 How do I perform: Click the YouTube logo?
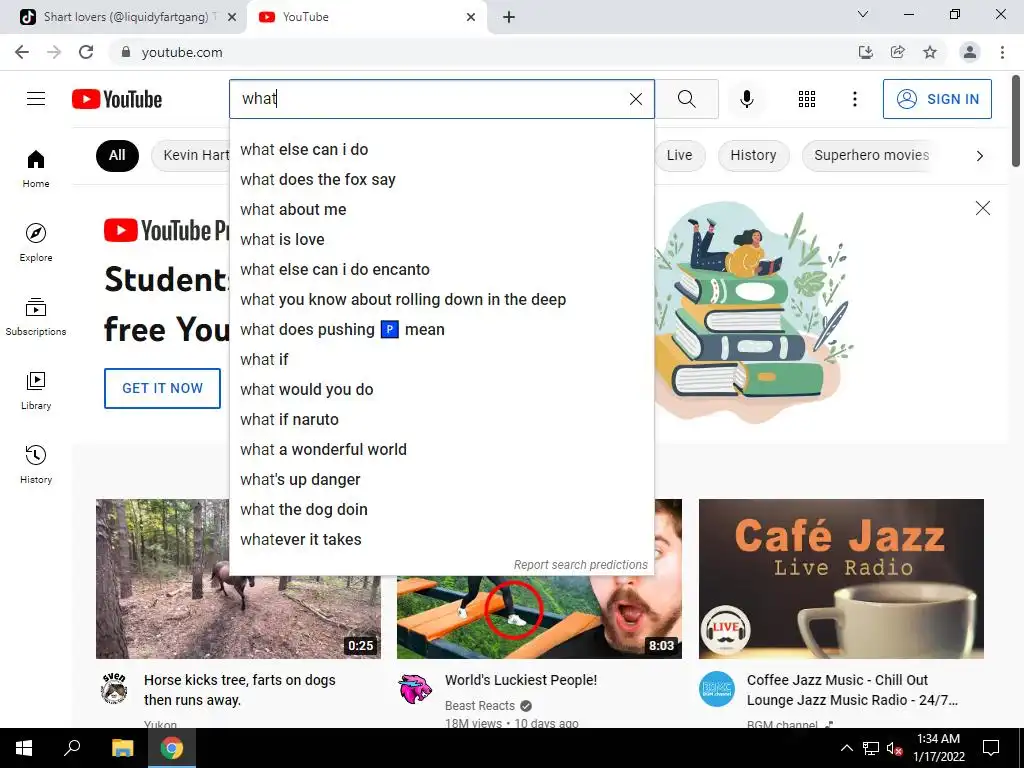(x=117, y=99)
